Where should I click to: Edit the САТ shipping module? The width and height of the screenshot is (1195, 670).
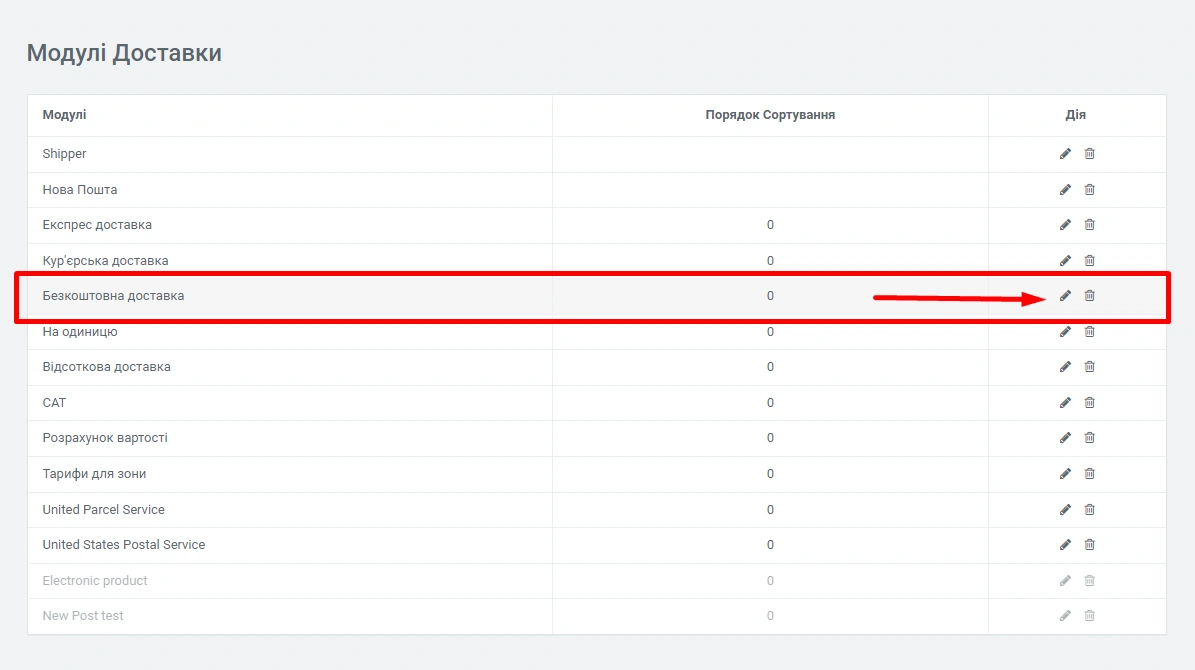click(x=1065, y=403)
